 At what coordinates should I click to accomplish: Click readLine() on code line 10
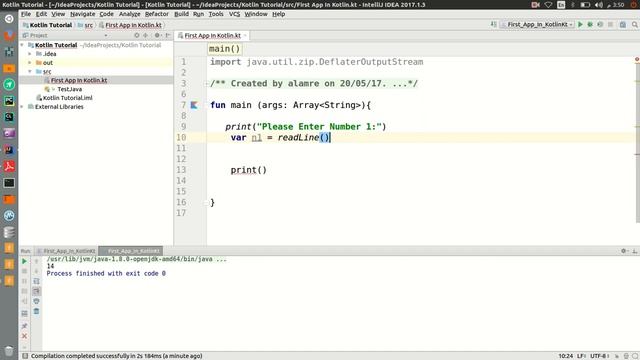click(304, 138)
